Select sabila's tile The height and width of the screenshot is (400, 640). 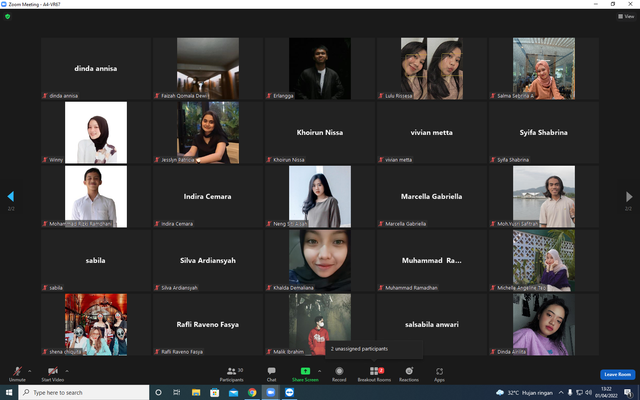pyautogui.click(x=96, y=260)
